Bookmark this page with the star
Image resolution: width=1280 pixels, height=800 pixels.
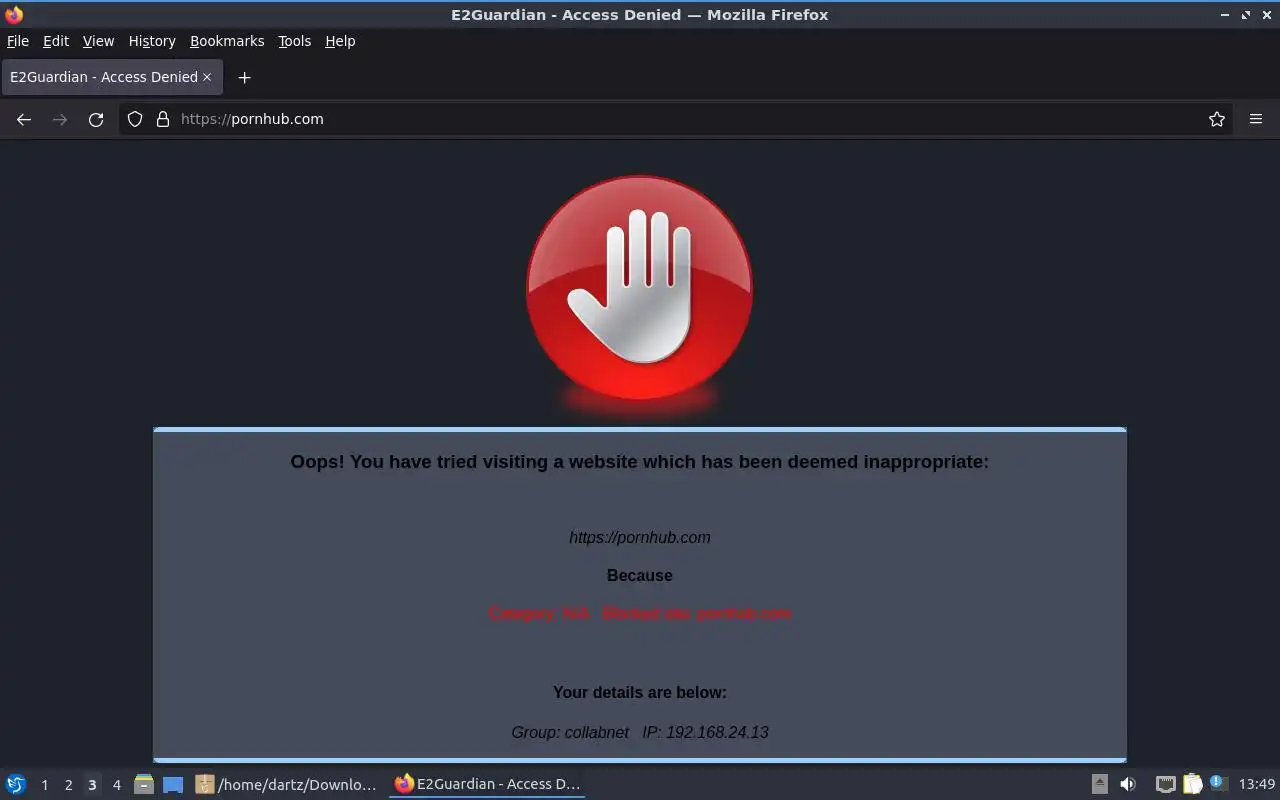pyautogui.click(x=1217, y=119)
